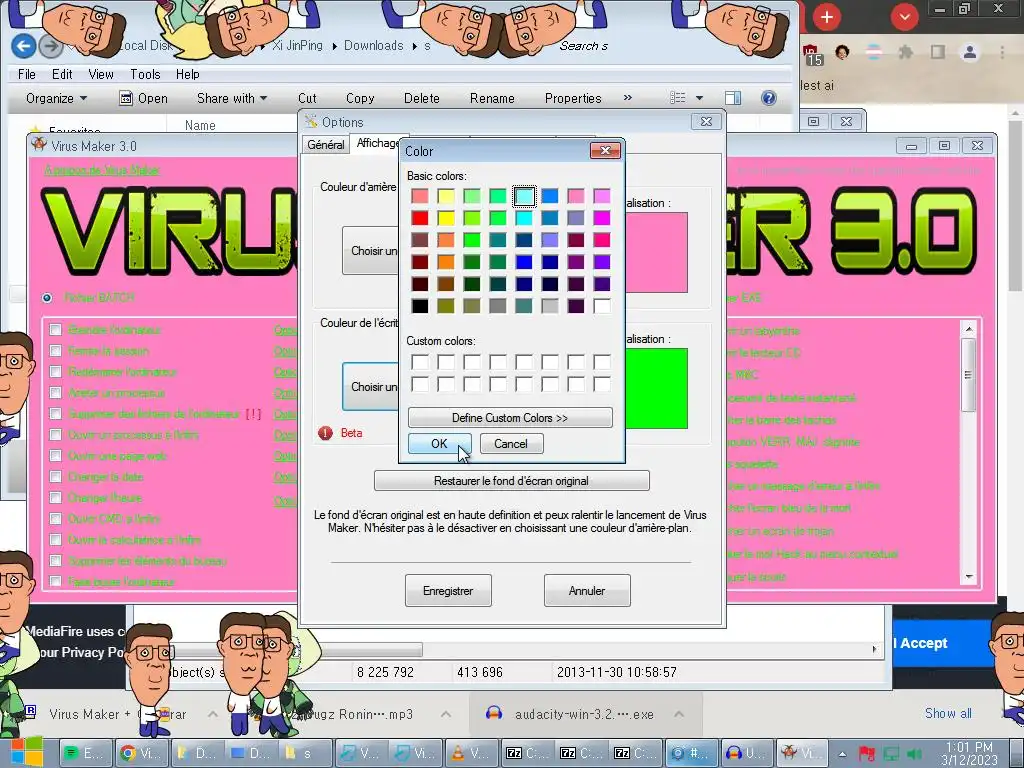This screenshot has width=1024, height=768.
Task: Open Help menu in Explorer
Action: tap(187, 74)
